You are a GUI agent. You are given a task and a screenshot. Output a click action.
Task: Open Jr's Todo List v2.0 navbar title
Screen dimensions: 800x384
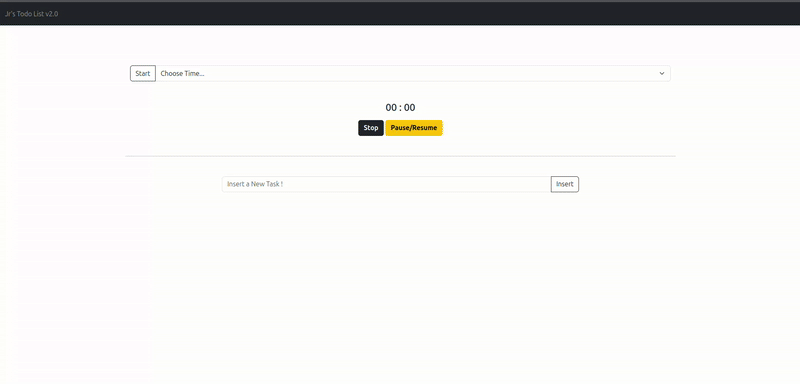point(32,14)
